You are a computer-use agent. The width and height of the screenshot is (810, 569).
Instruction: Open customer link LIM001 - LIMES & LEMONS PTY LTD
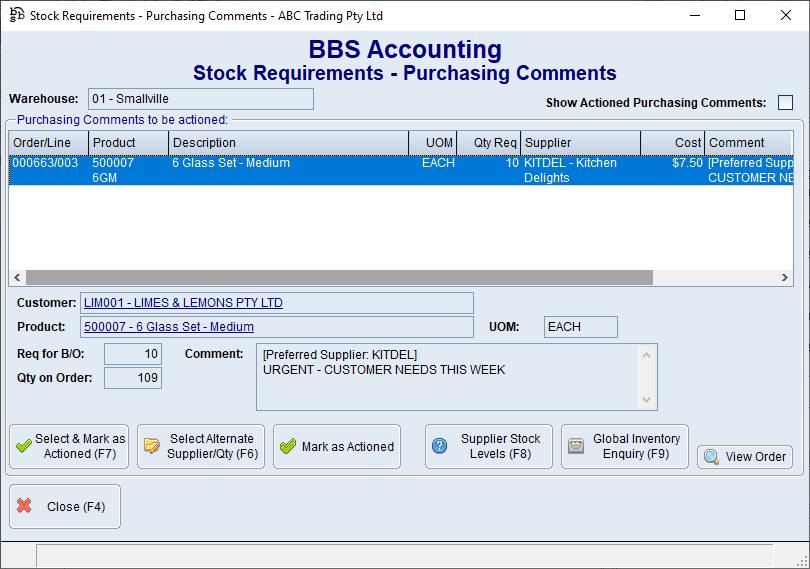pyautogui.click(x=183, y=303)
